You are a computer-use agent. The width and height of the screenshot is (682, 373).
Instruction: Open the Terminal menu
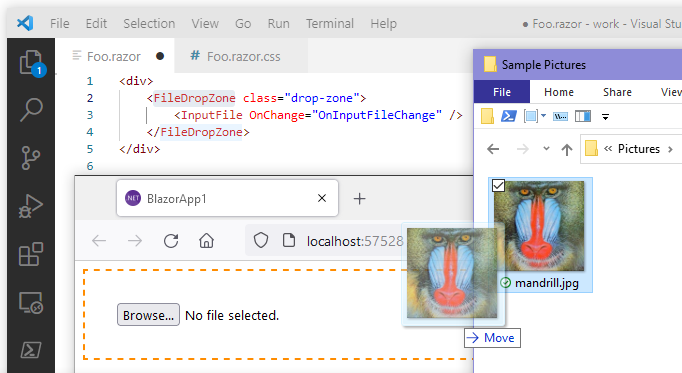(x=330, y=23)
